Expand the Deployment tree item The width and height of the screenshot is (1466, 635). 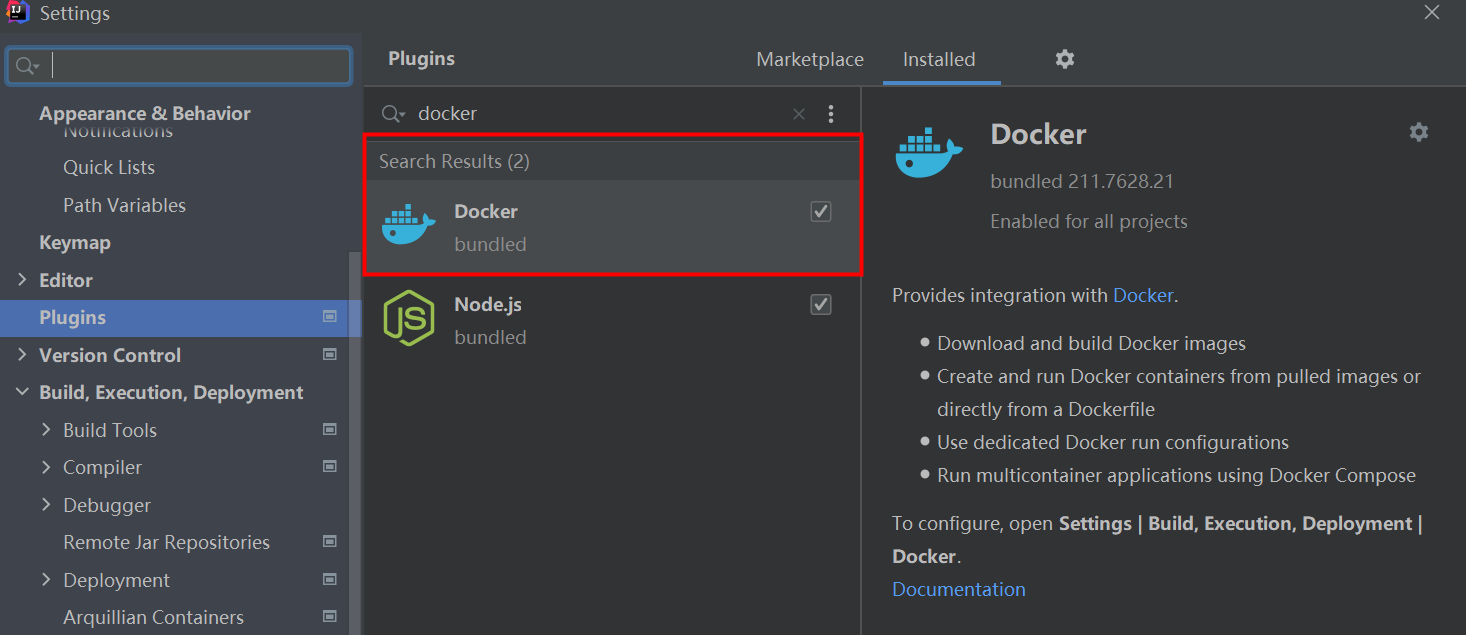[46, 579]
